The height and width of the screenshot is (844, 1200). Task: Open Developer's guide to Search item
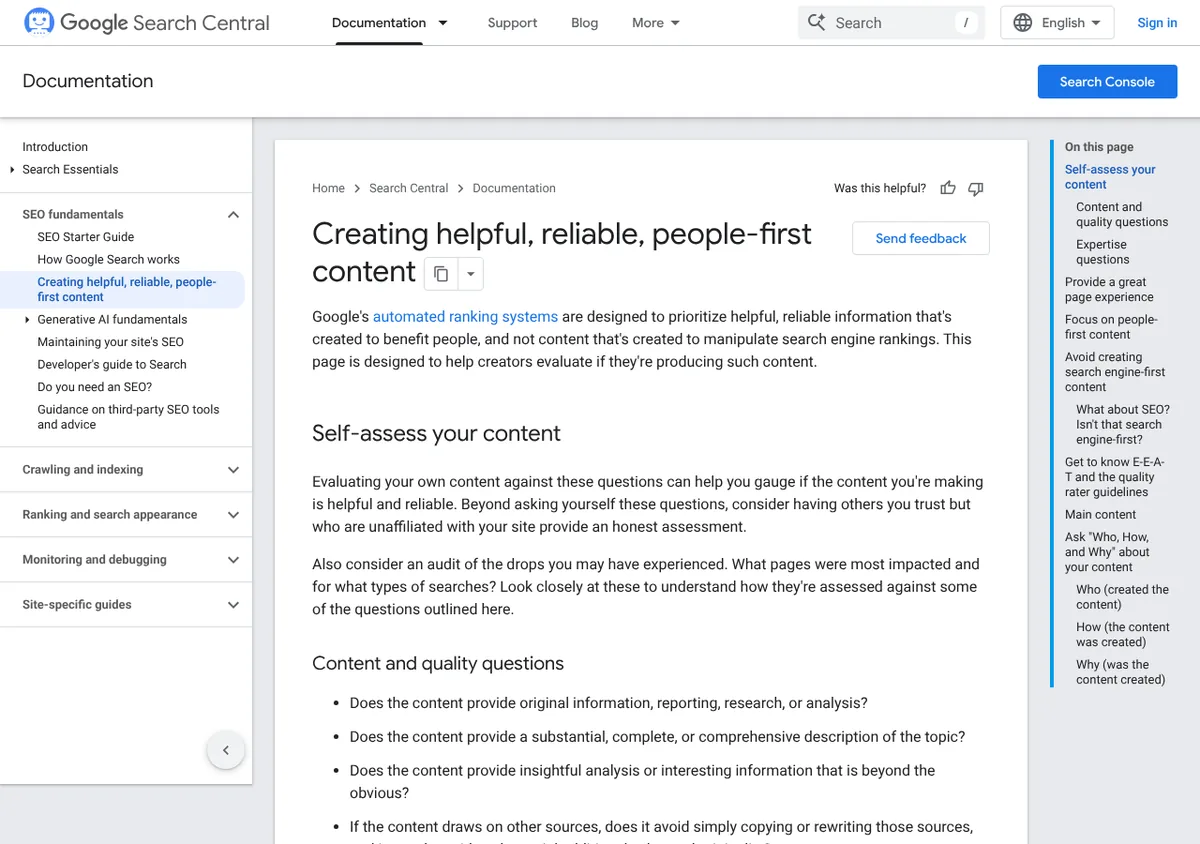[x=112, y=364]
